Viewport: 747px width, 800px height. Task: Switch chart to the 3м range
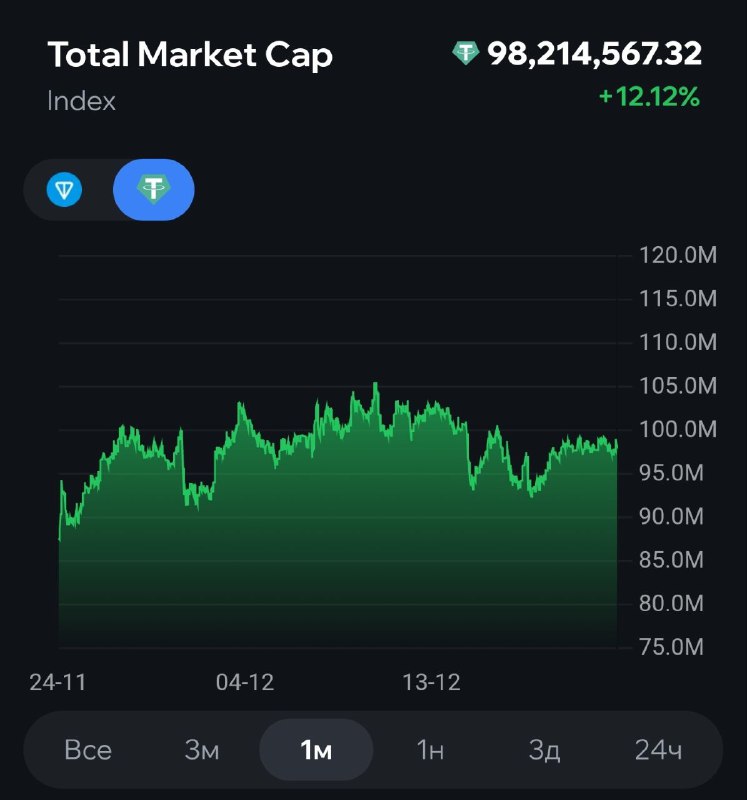pyautogui.click(x=201, y=750)
